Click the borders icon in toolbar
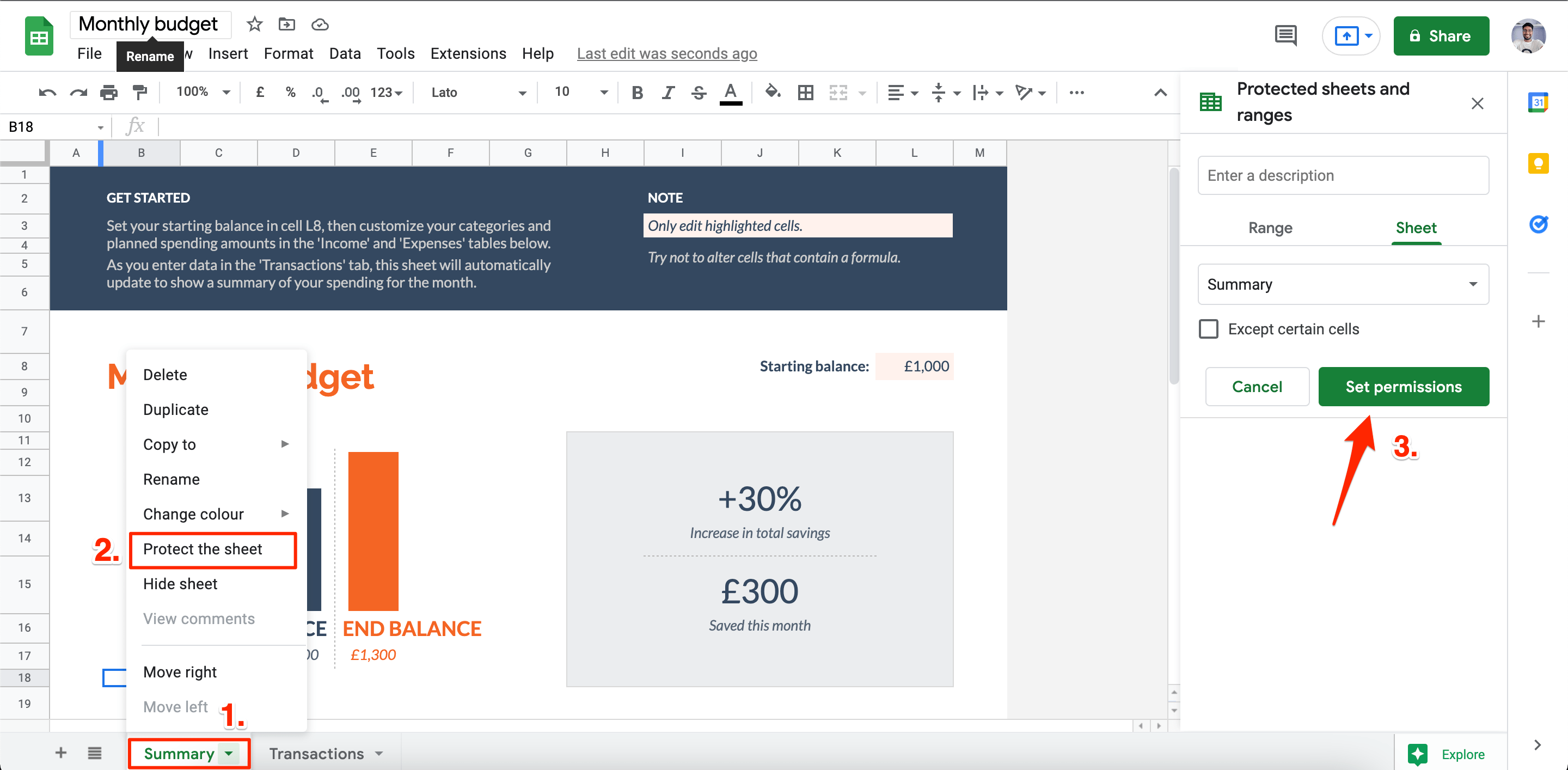This screenshot has height=770, width=1568. tap(805, 92)
